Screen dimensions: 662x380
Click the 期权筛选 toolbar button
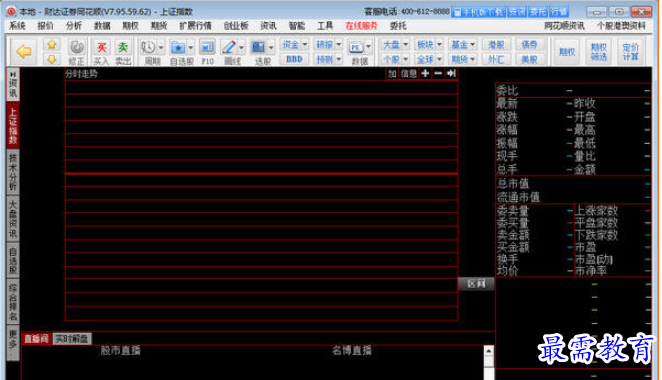click(x=598, y=52)
